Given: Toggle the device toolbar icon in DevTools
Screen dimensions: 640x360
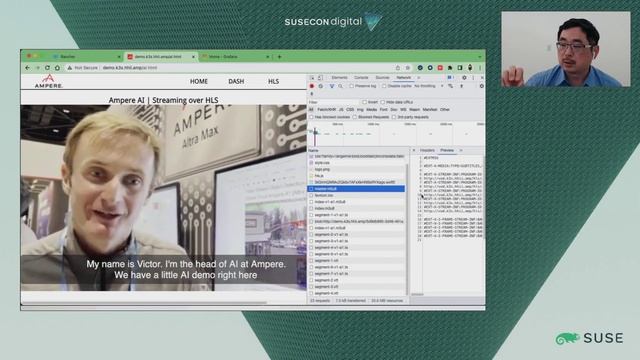Looking at the screenshot, I should tap(320, 78).
